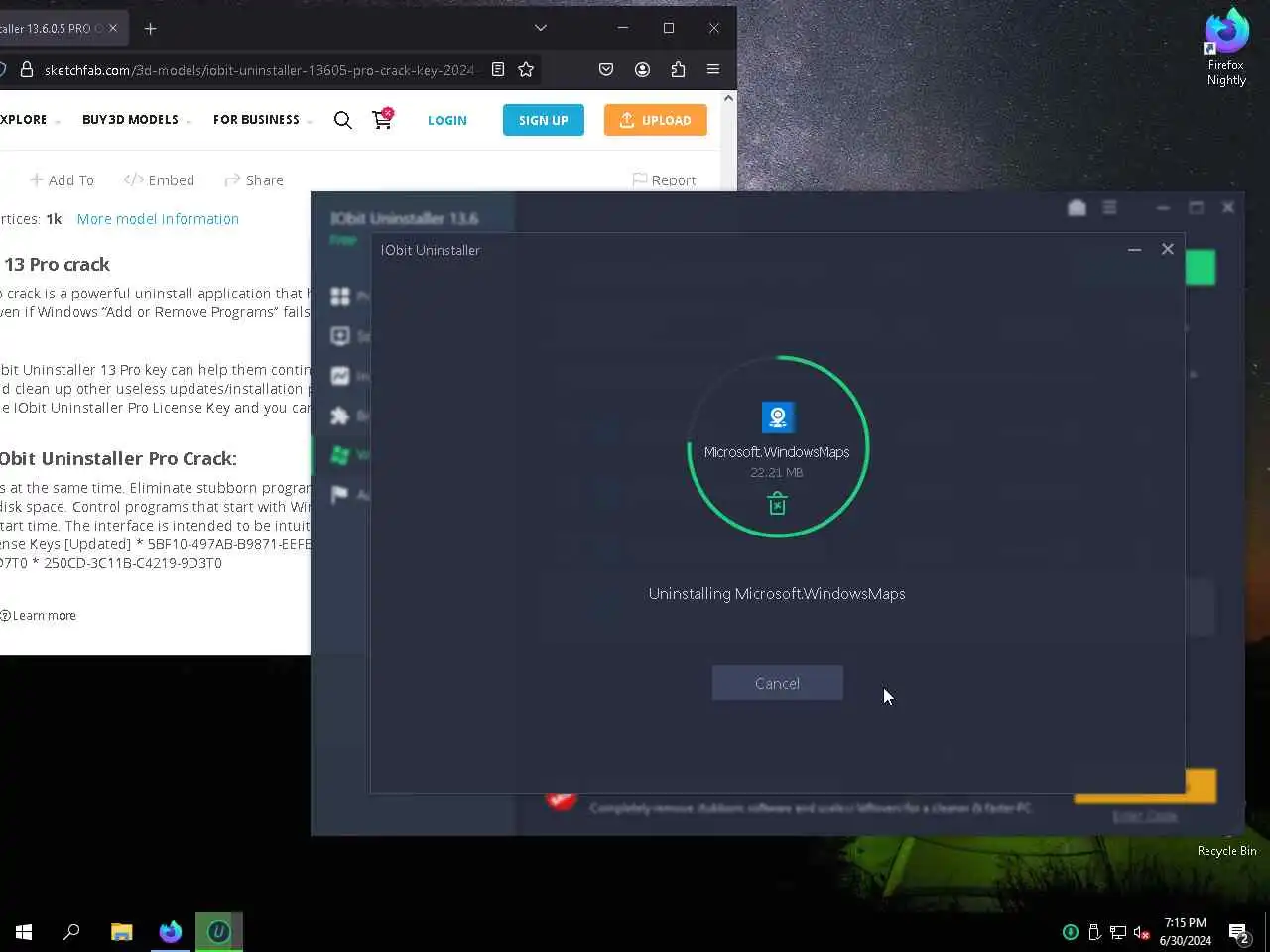Click the Microsoft.WindowsMaps app icon
The width and height of the screenshot is (1270, 952).
[x=778, y=417]
